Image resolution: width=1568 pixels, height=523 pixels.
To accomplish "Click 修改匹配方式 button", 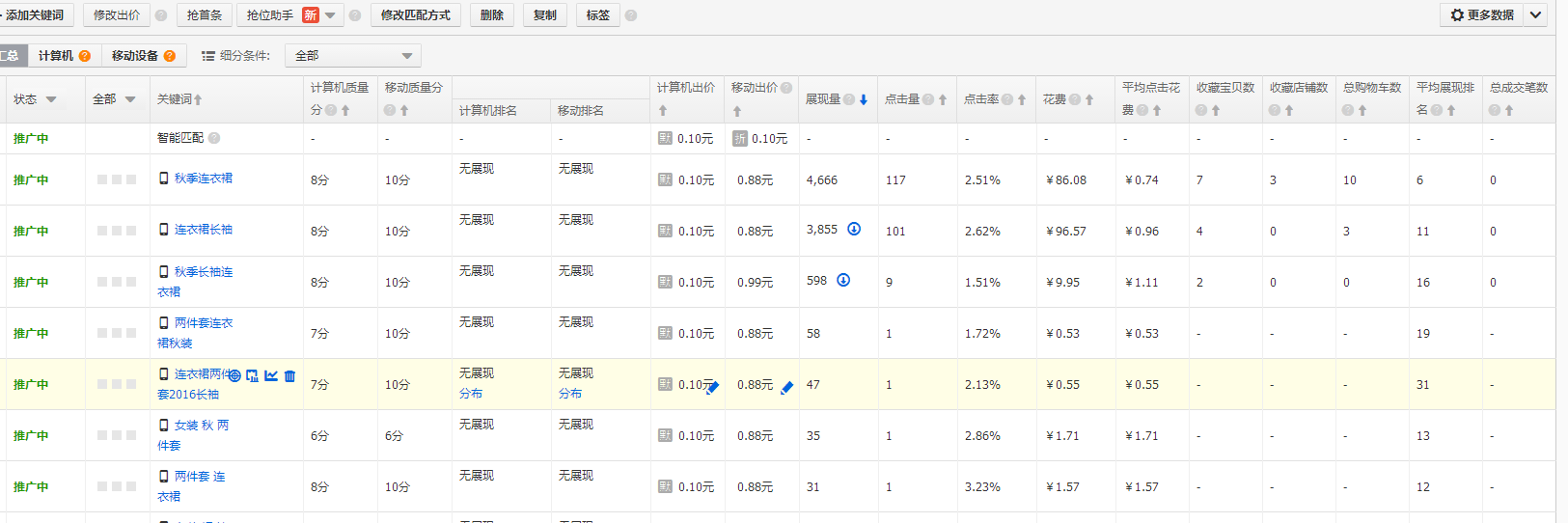I will pos(416,15).
